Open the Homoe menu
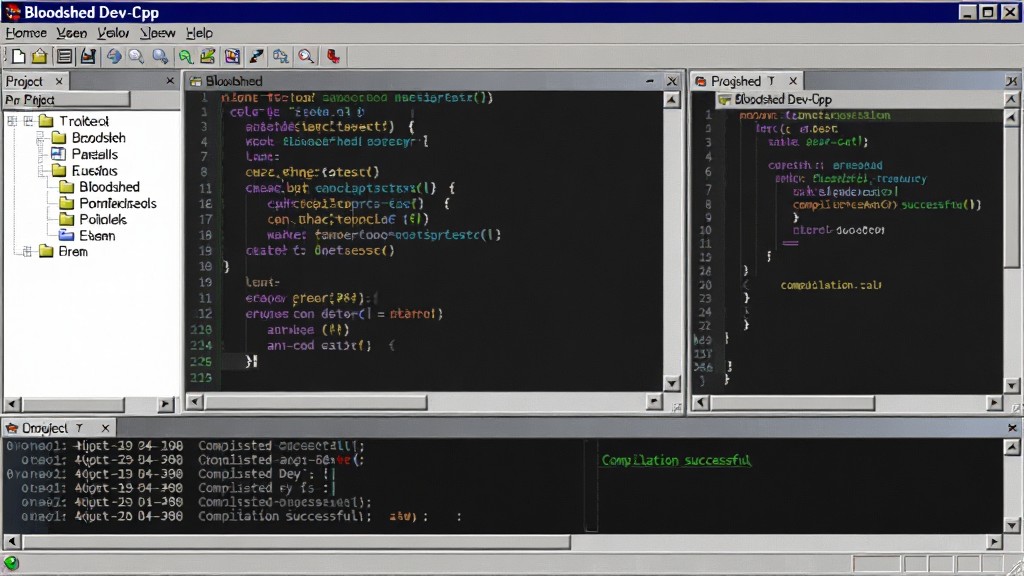The image size is (1024, 576). [x=26, y=33]
